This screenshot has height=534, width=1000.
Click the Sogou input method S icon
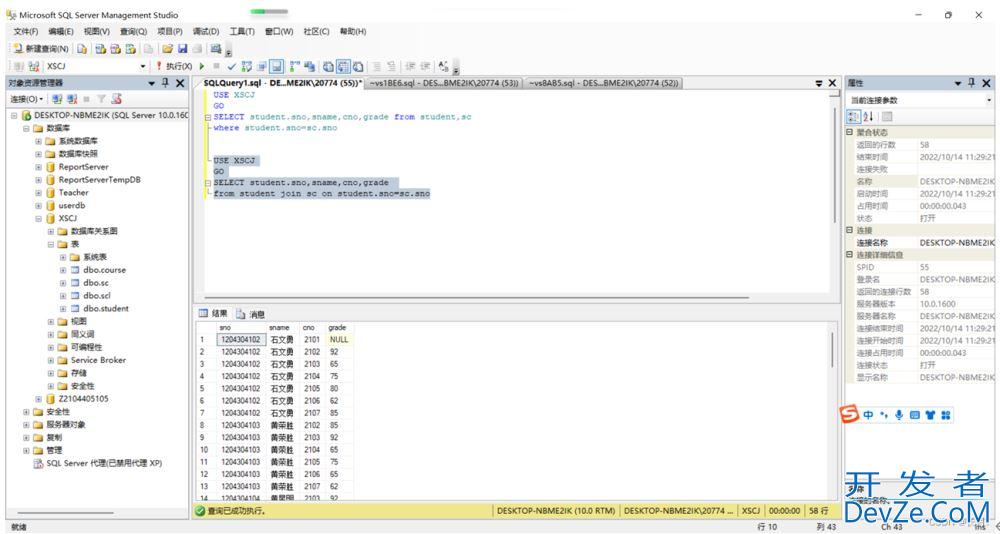click(849, 415)
